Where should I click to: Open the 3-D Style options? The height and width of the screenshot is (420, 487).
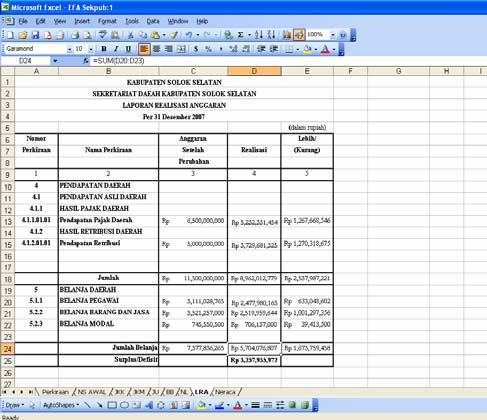tap(305, 405)
